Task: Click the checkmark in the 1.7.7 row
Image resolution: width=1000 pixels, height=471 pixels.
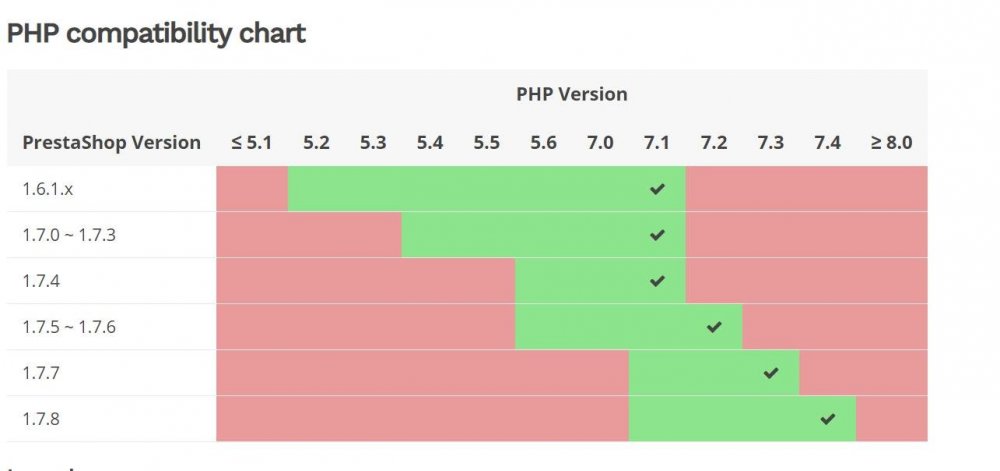Action: tap(771, 373)
